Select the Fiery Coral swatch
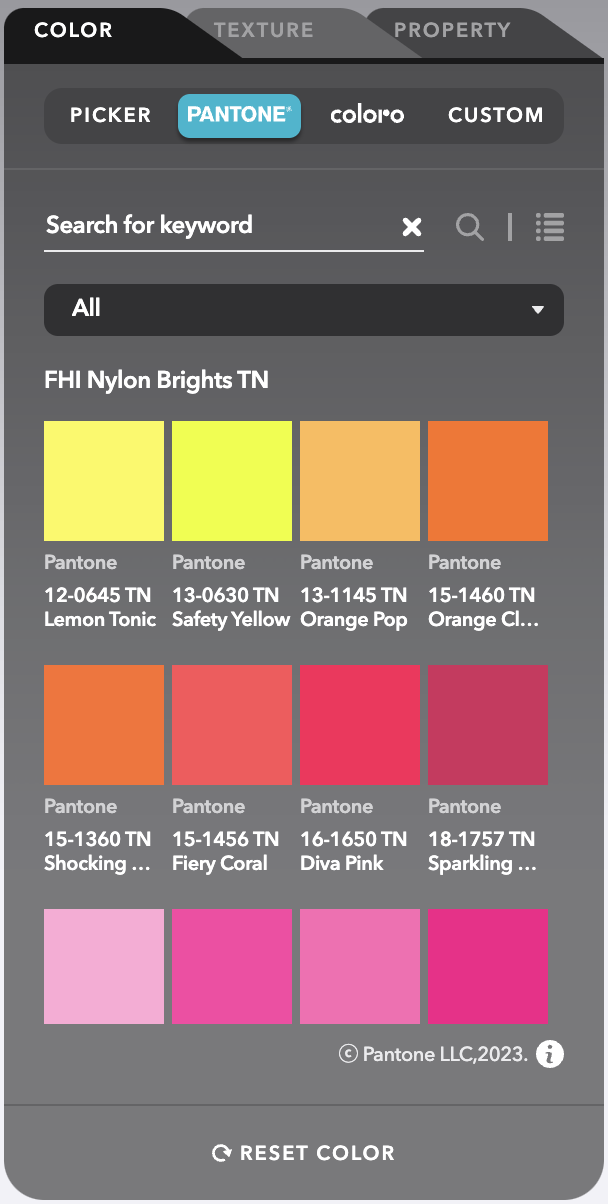Screen dimensions: 608x1204 point(232,725)
